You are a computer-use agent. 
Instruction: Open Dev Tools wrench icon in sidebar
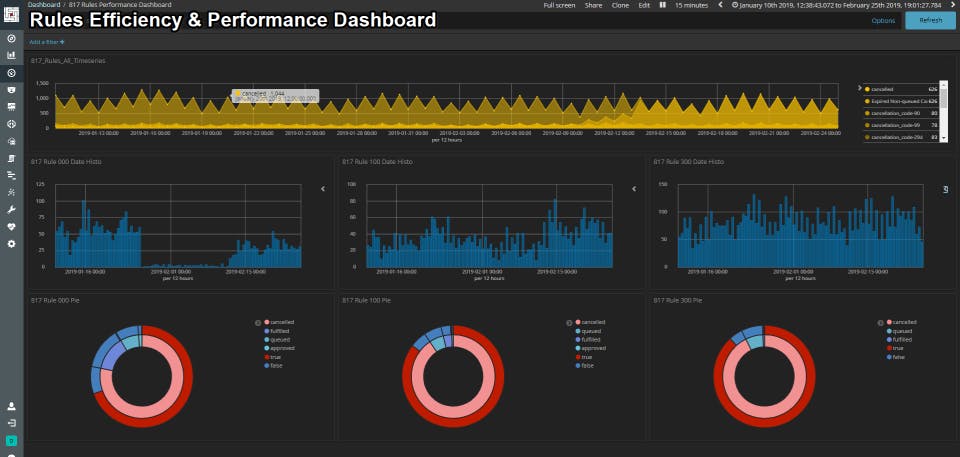(11, 210)
